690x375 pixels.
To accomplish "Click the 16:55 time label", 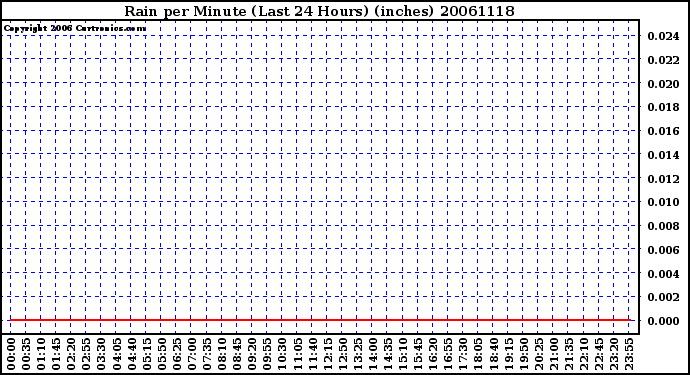I will click(448, 354).
